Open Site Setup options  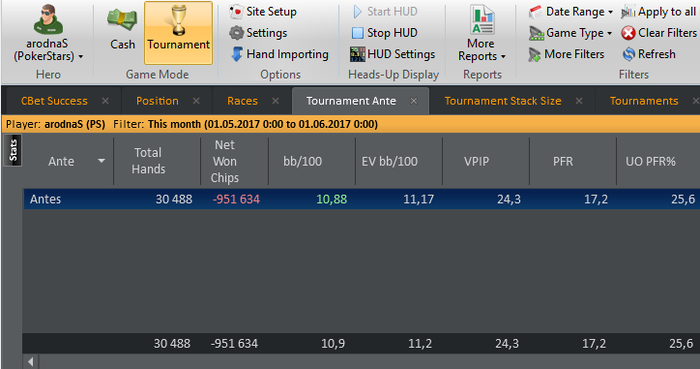tap(263, 12)
